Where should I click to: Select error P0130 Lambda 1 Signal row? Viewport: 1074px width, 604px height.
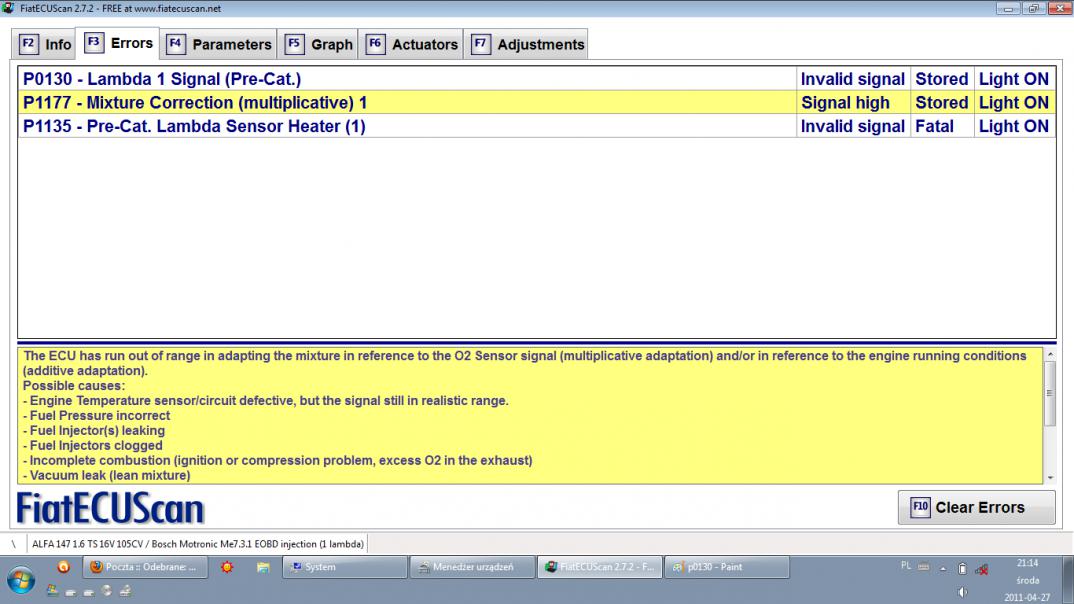(x=537, y=79)
